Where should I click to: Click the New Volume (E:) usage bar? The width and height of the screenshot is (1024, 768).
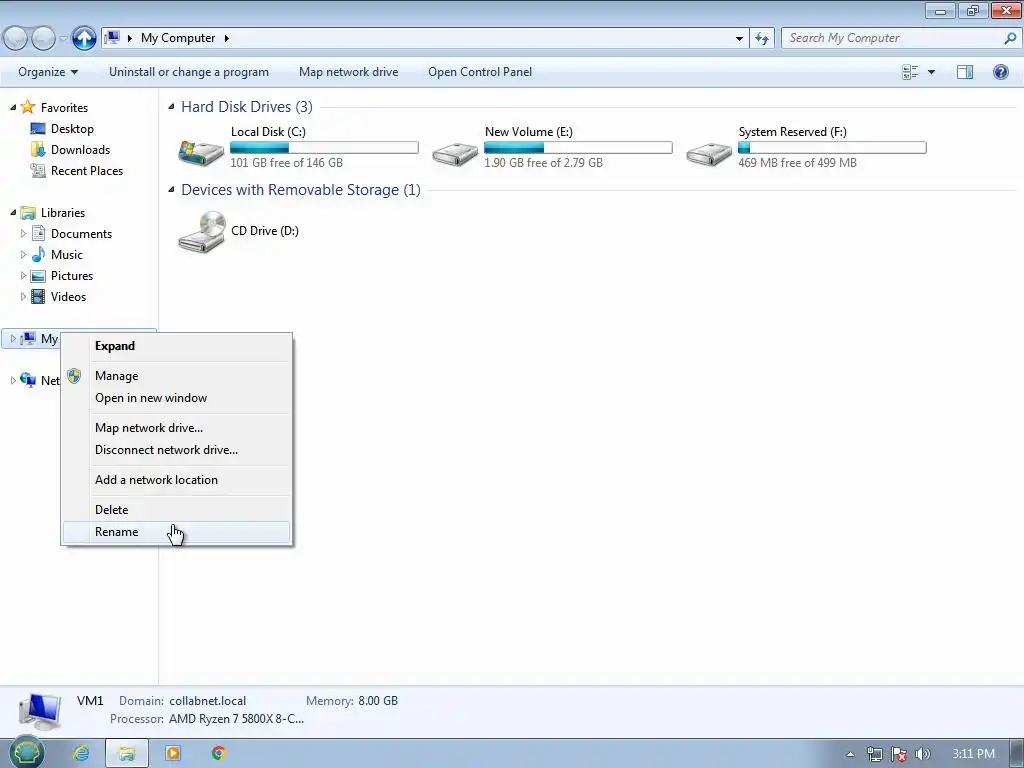pyautogui.click(x=578, y=148)
